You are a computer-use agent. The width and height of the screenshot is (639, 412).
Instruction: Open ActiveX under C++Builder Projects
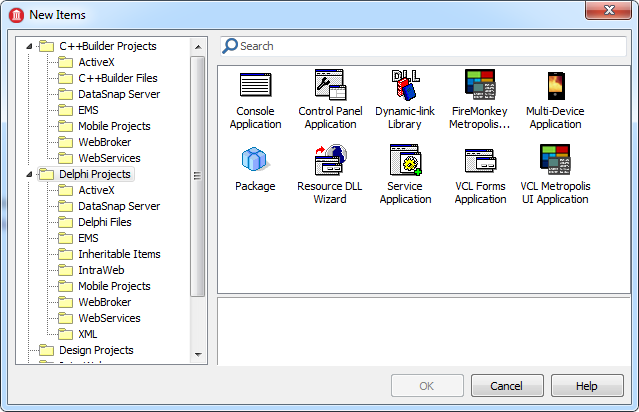[86, 62]
